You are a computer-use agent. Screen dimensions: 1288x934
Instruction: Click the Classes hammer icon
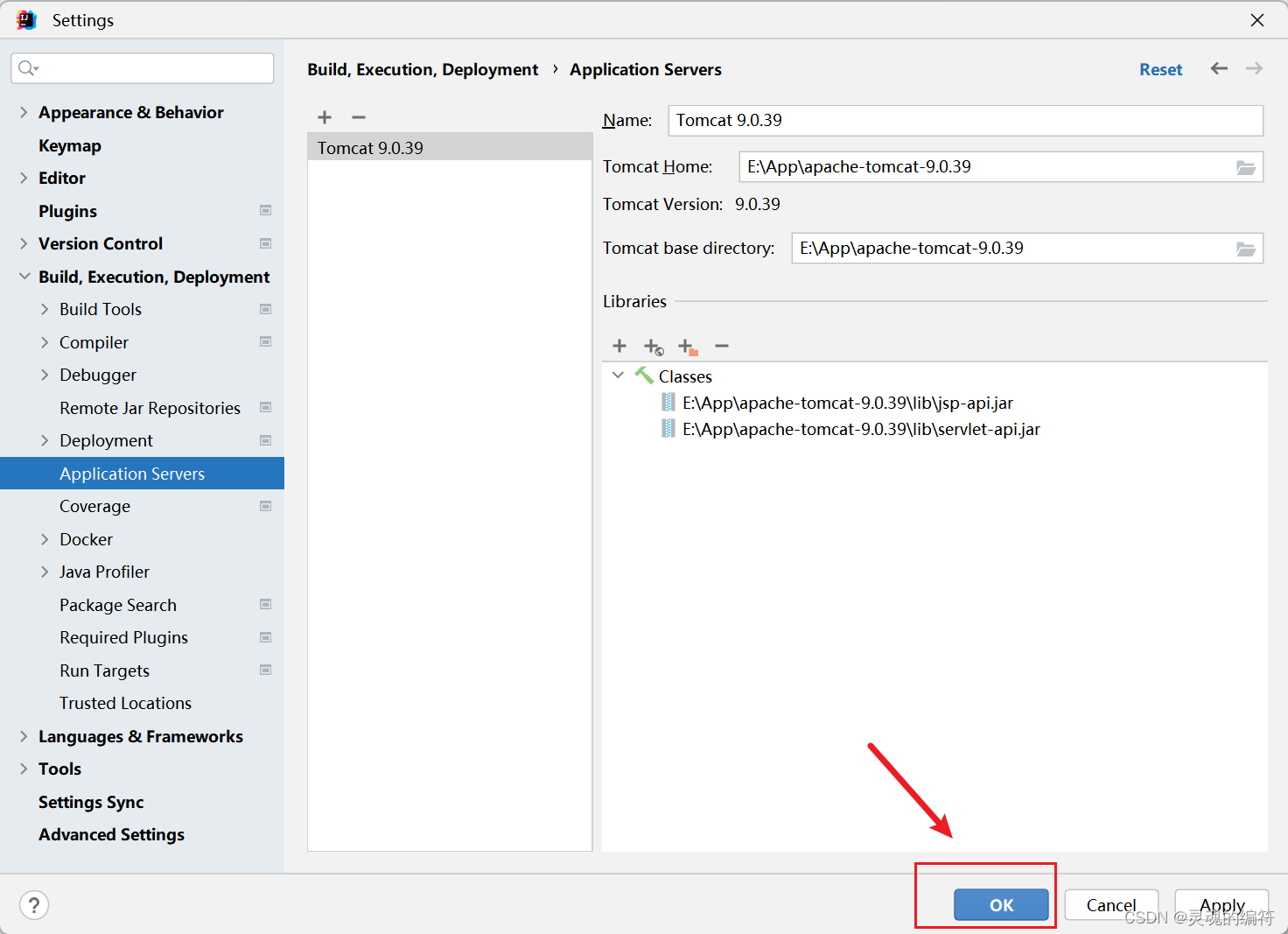644,376
